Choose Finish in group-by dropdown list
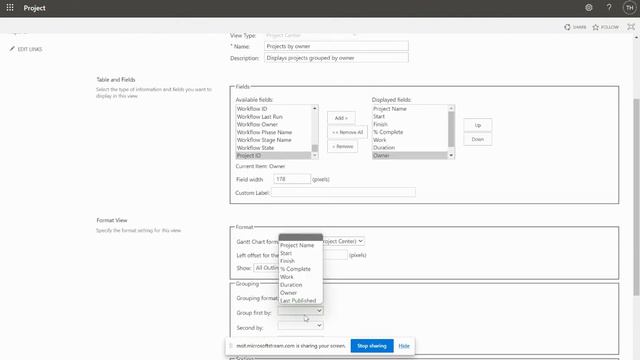640x360 pixels. (301, 261)
